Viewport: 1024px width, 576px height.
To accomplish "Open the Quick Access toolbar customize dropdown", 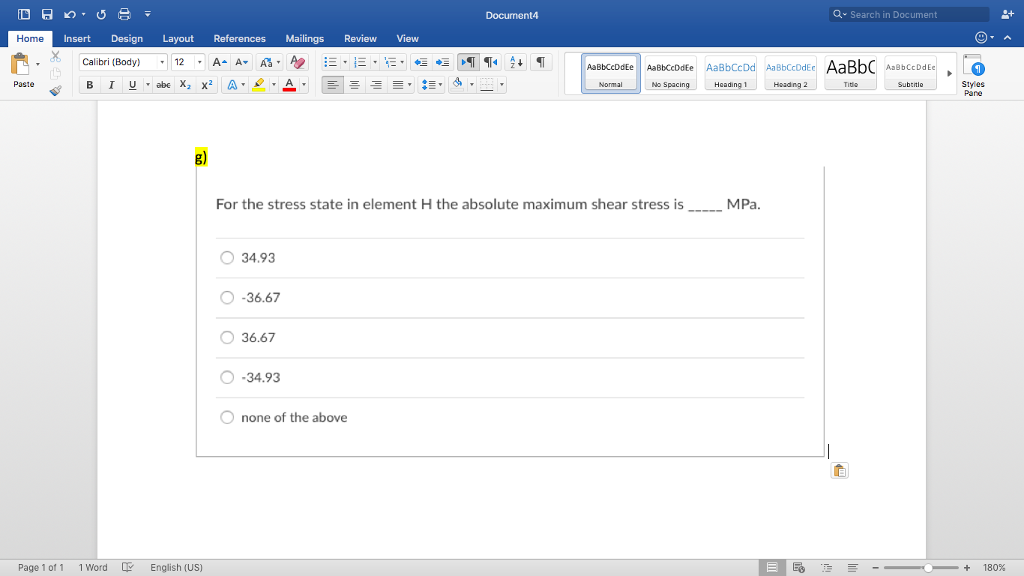I will point(148,14).
